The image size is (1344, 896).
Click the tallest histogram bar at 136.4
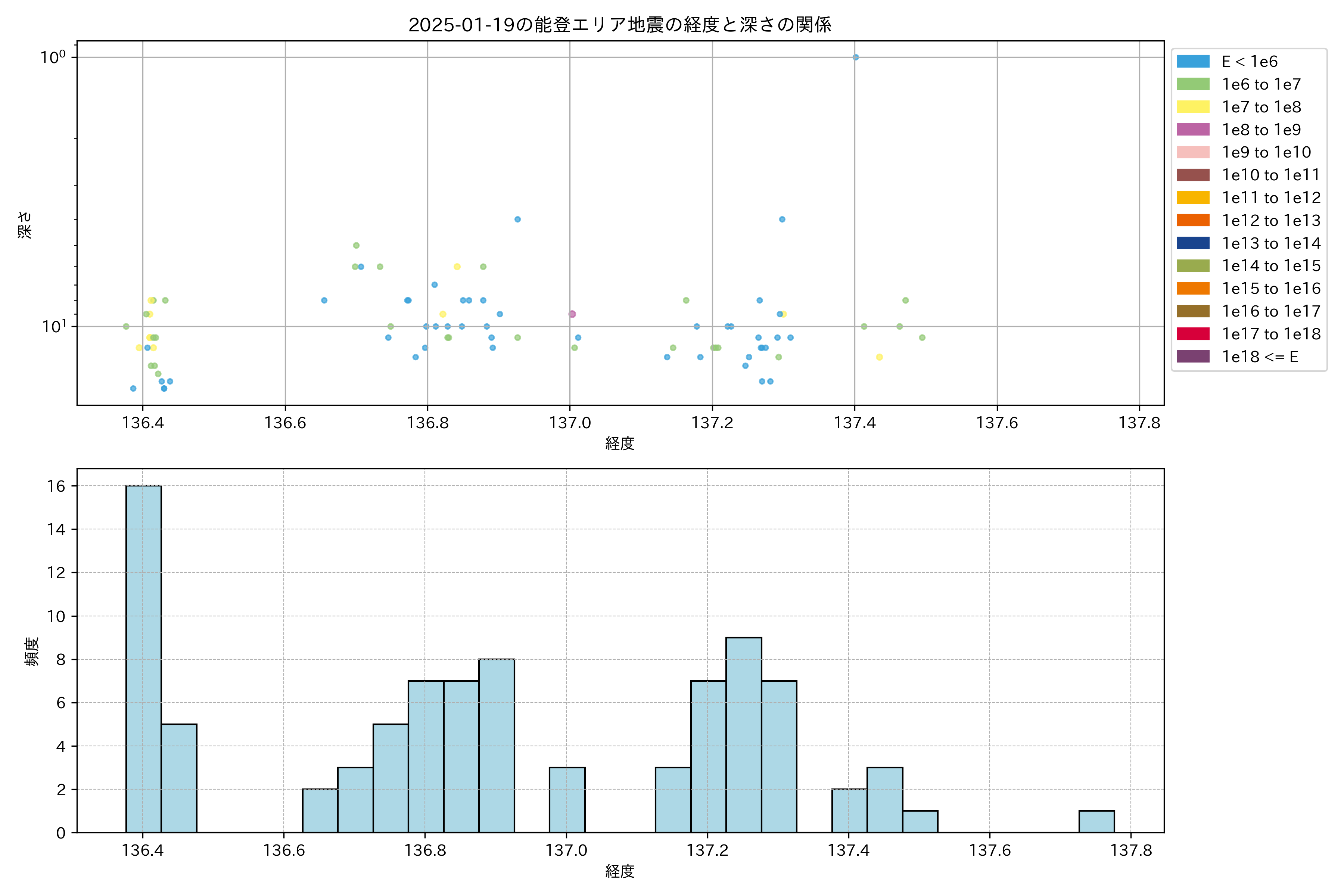(143, 657)
